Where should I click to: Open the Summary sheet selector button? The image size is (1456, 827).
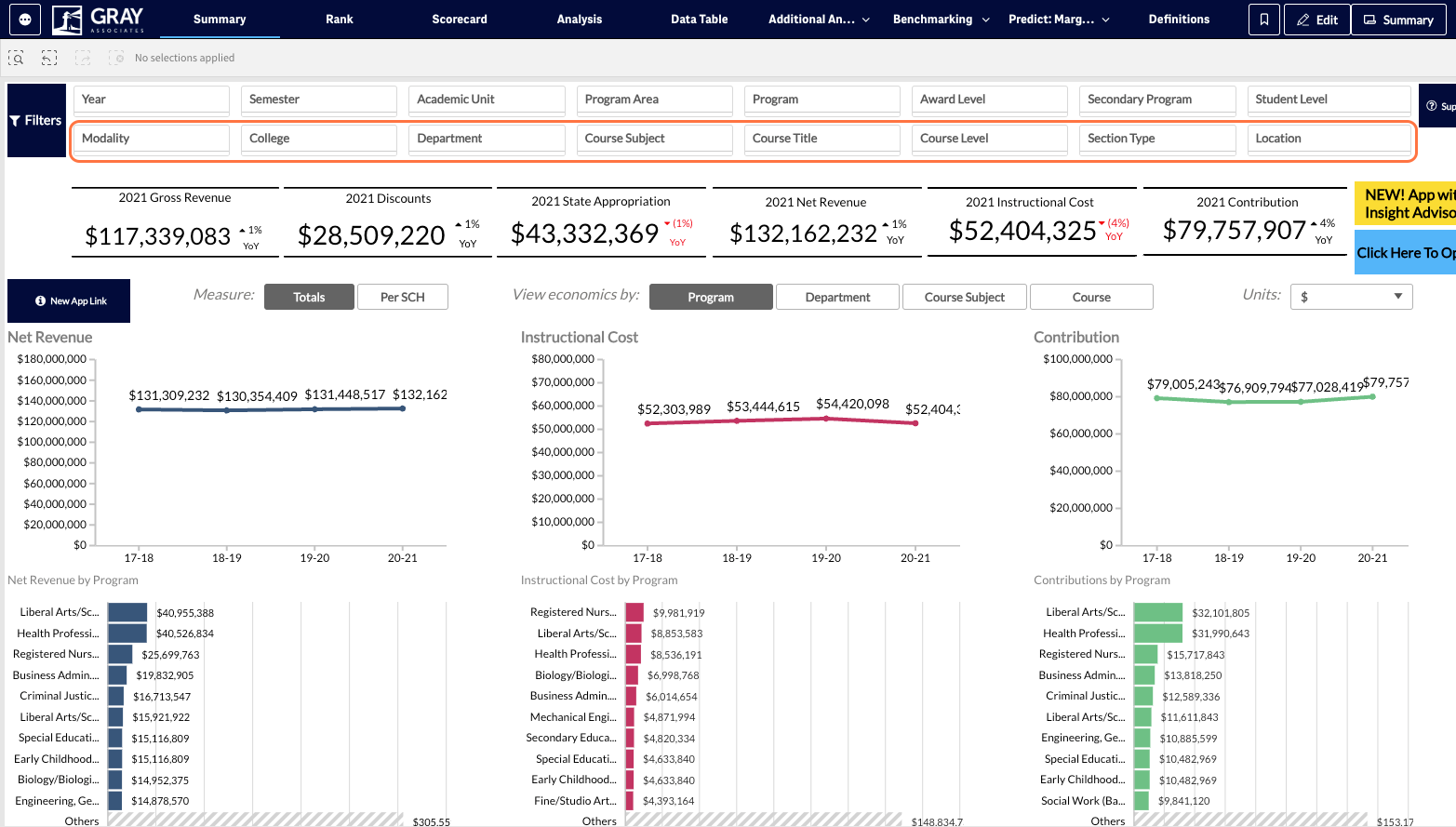pyautogui.click(x=1398, y=20)
